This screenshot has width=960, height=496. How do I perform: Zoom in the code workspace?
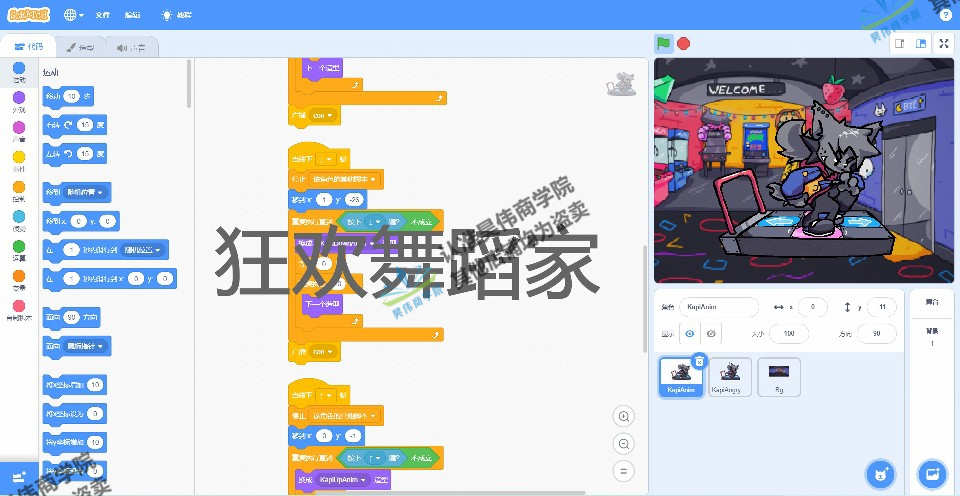[623, 416]
